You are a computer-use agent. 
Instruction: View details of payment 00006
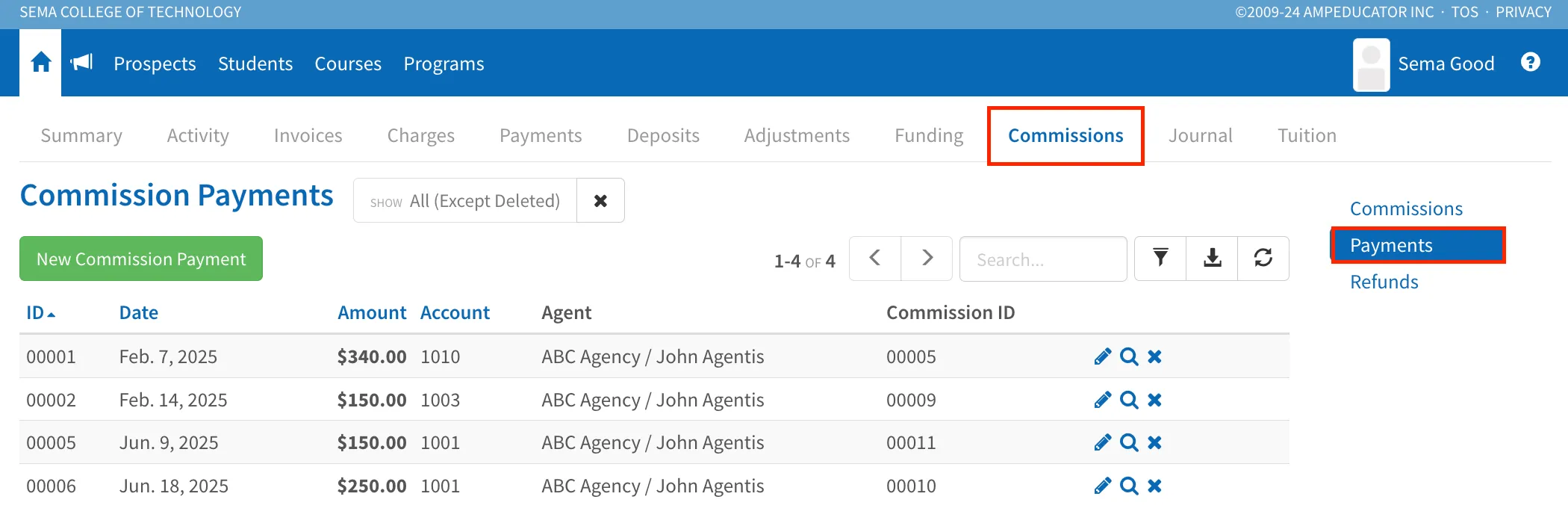pyautogui.click(x=1129, y=486)
